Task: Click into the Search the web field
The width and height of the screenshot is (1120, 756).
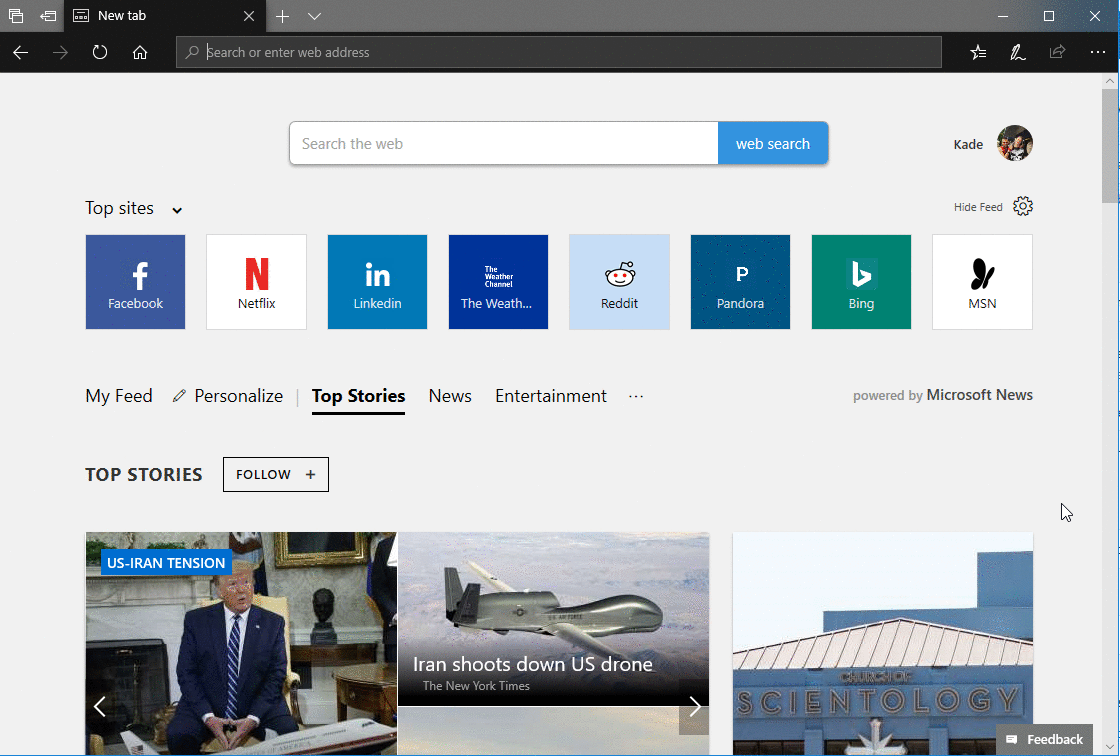Action: 503,144
